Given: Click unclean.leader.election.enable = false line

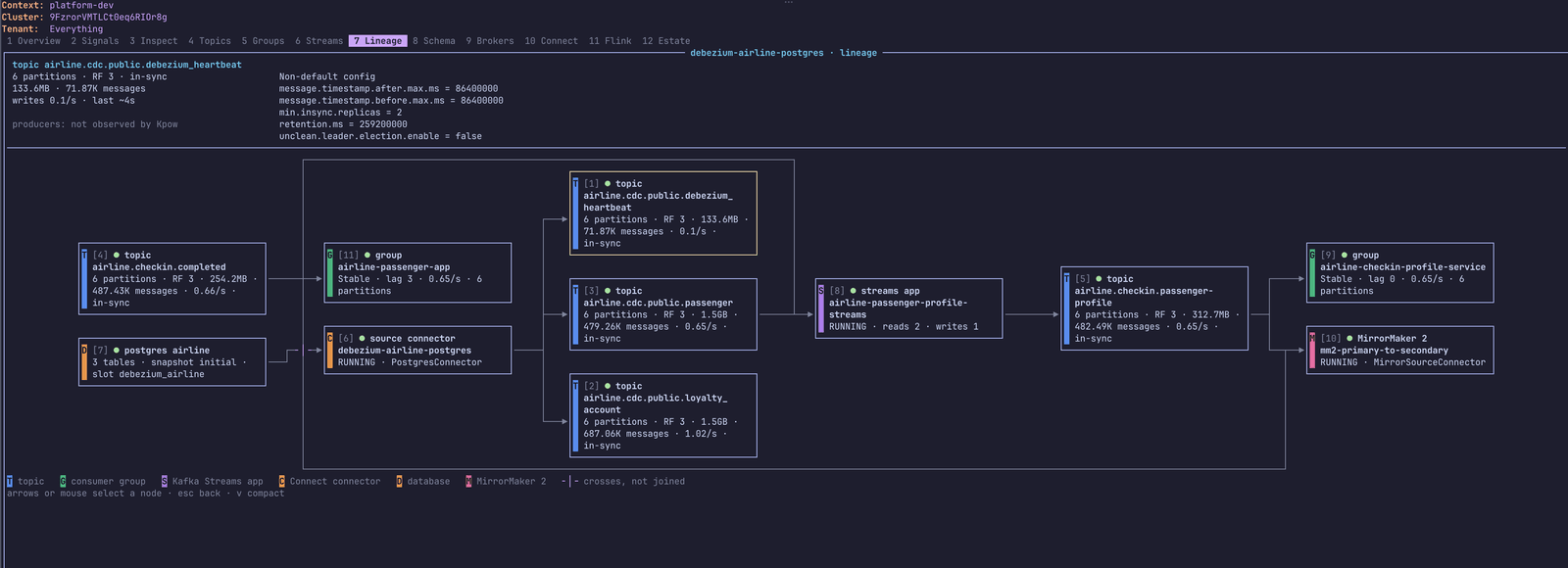Looking at the screenshot, I should coord(380,136).
